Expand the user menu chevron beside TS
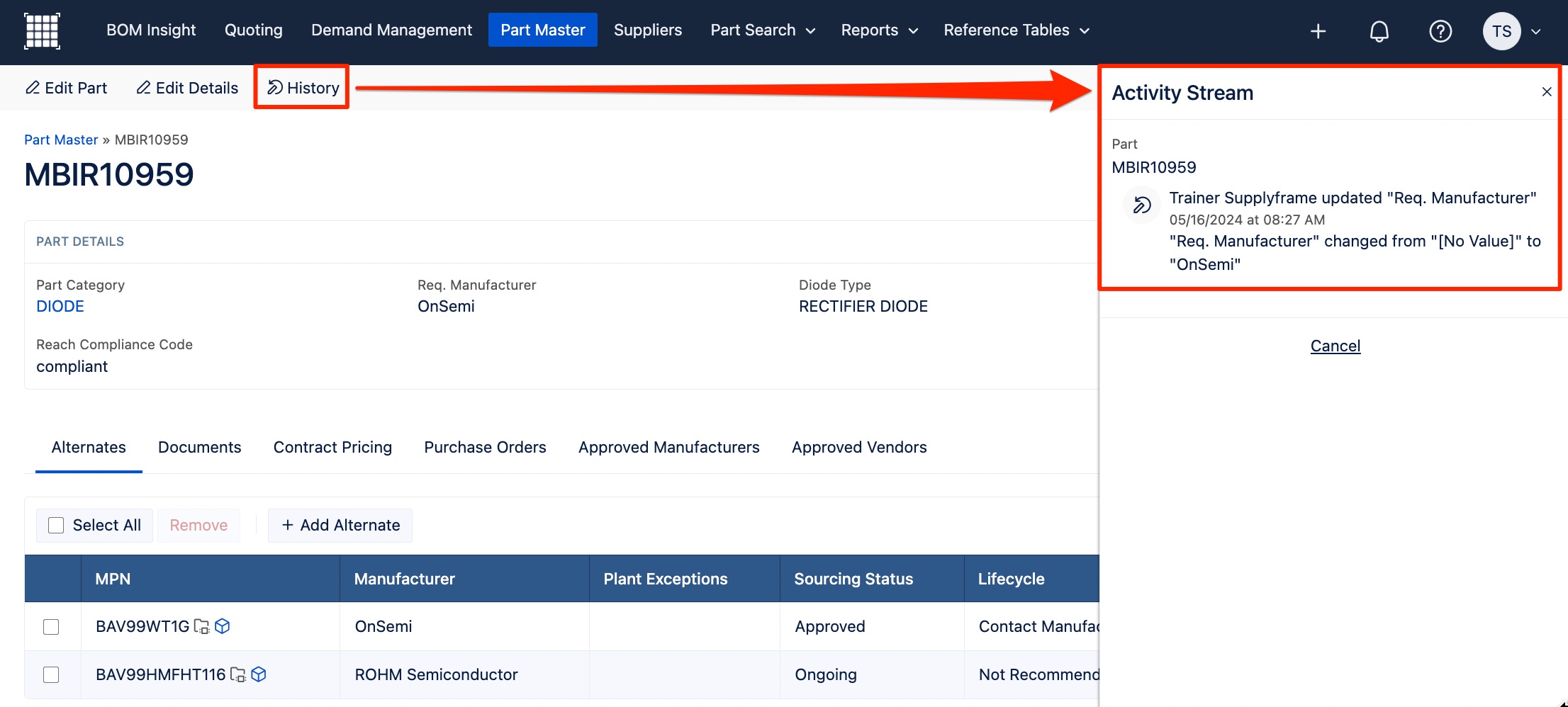The width and height of the screenshot is (1568, 707). (x=1536, y=31)
